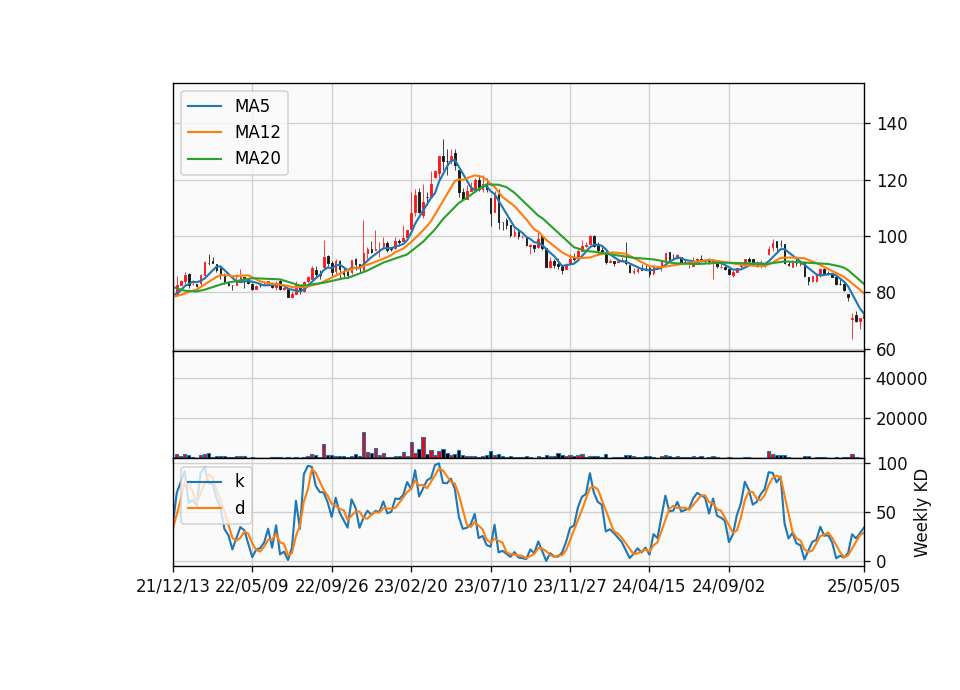
Task: Click the 24/04/15 date axis label
Action: pyautogui.click(x=649, y=586)
